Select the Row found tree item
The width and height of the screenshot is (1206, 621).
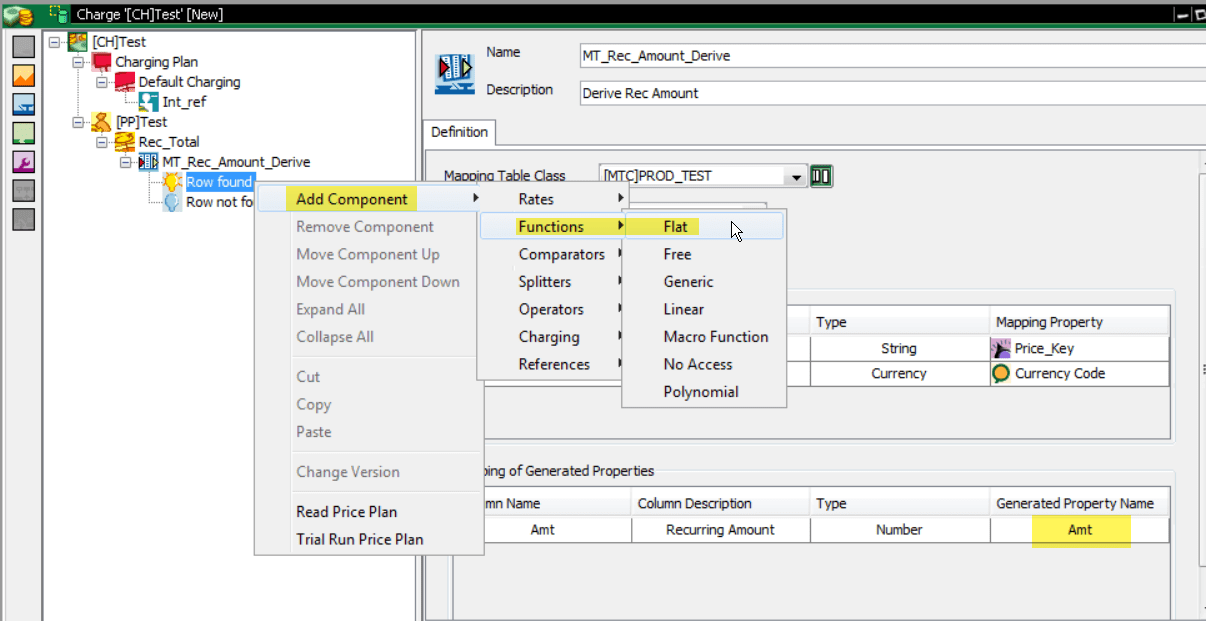[219, 182]
